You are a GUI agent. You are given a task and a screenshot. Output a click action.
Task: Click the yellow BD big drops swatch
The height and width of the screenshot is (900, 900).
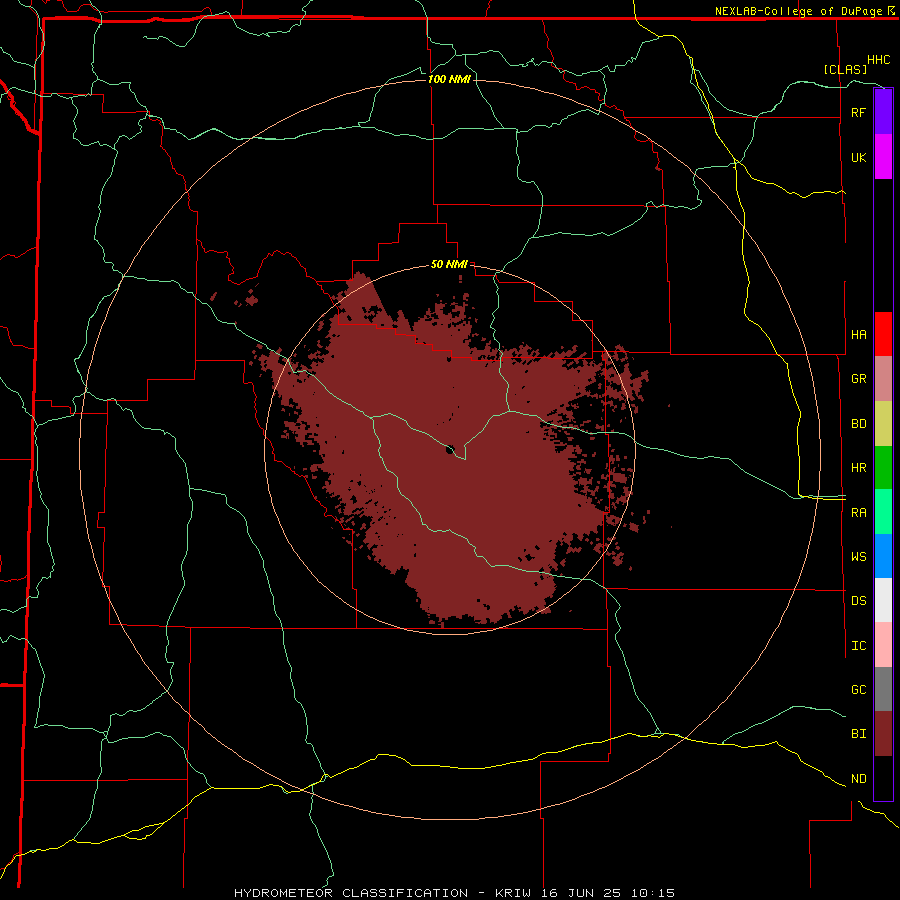coord(883,424)
